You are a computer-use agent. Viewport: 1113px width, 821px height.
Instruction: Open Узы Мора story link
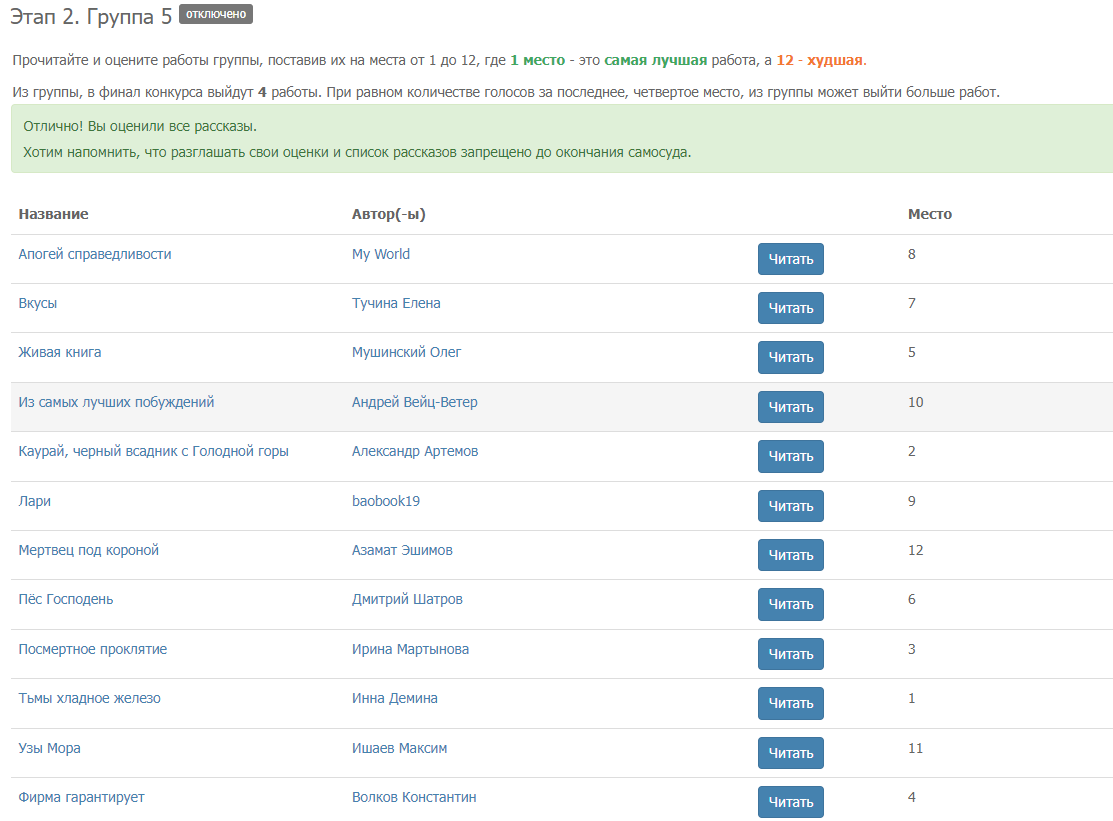pos(49,748)
